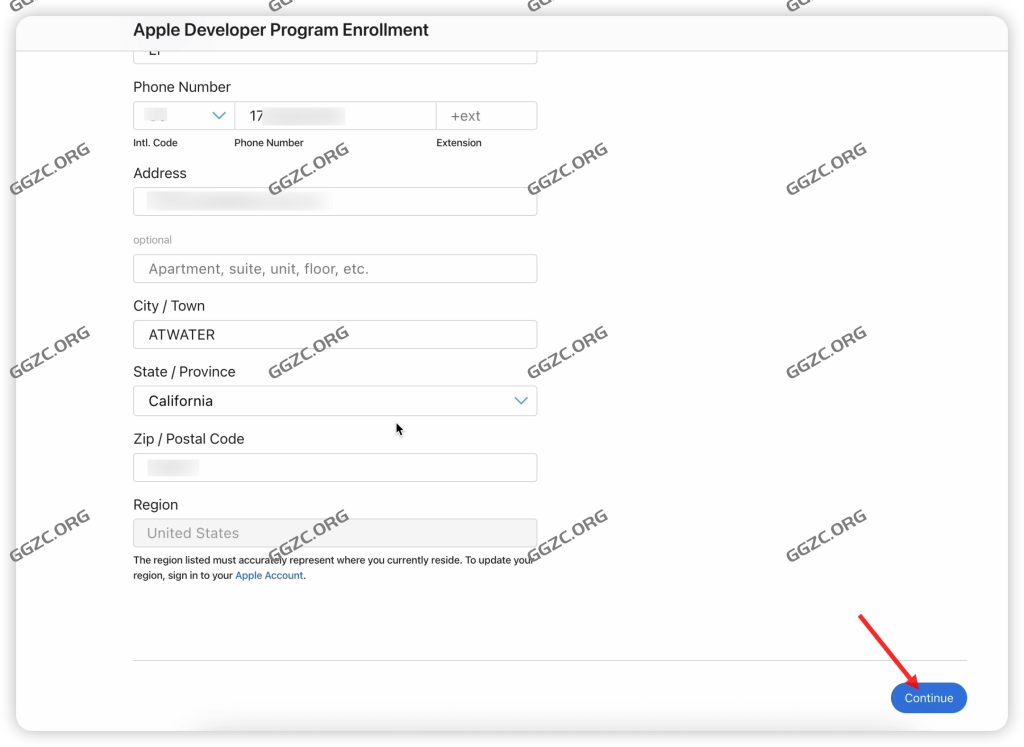This screenshot has height=747, width=1024.
Task: Select the Extension (+ext) field
Action: [487, 115]
